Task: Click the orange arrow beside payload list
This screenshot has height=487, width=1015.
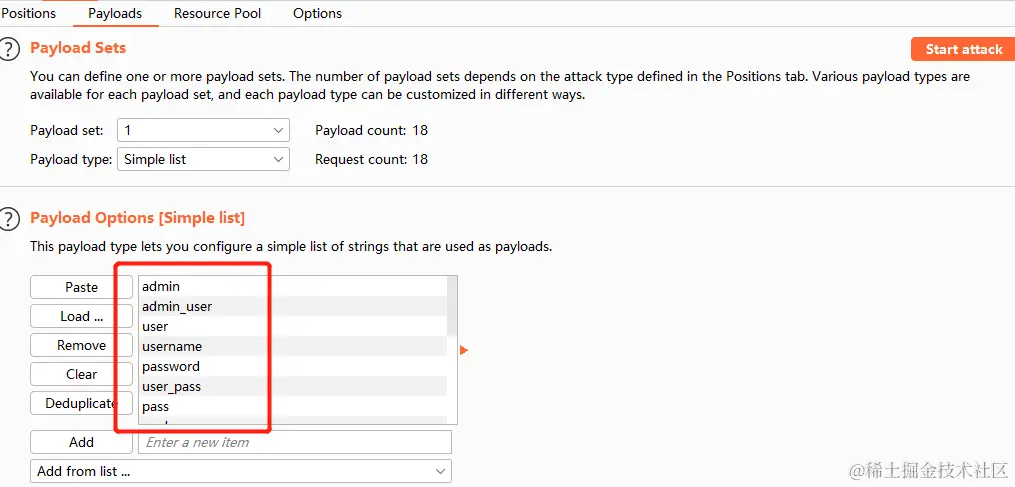Action: [x=464, y=350]
